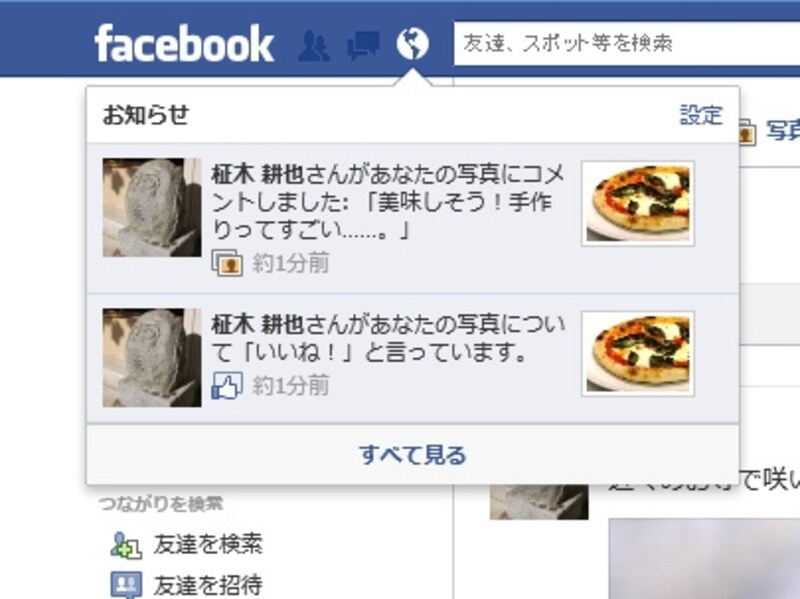This screenshot has width=800, height=599.
Task: Click the 友達を検索 friend-search icon
Action: (x=126, y=545)
